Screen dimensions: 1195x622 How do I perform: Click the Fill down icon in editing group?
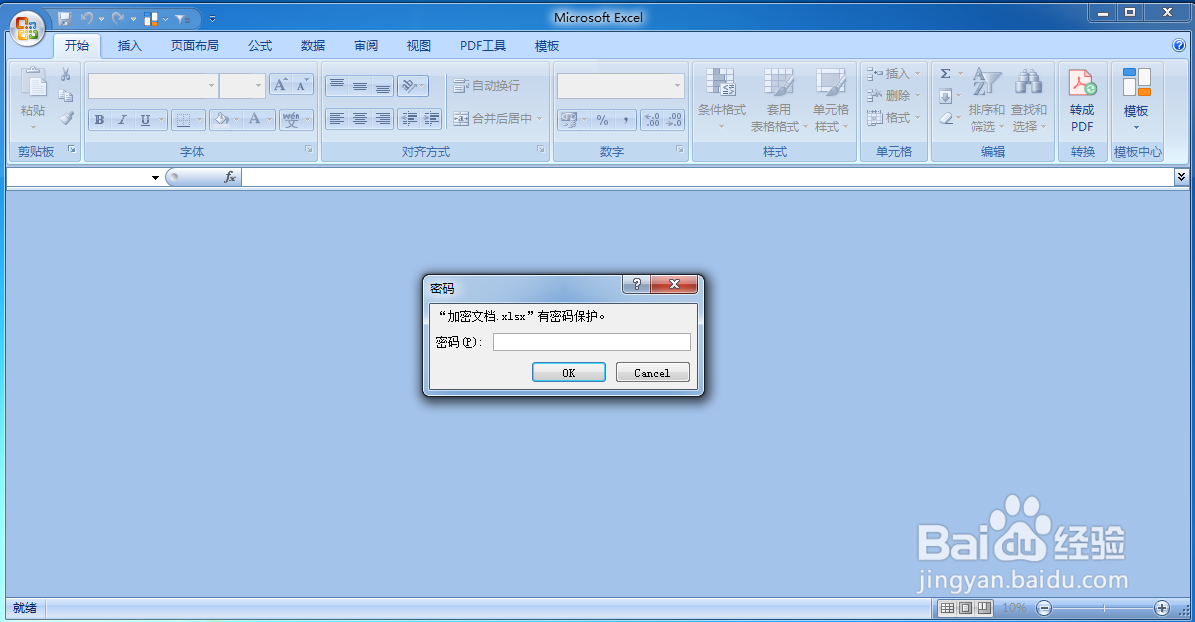(946, 96)
